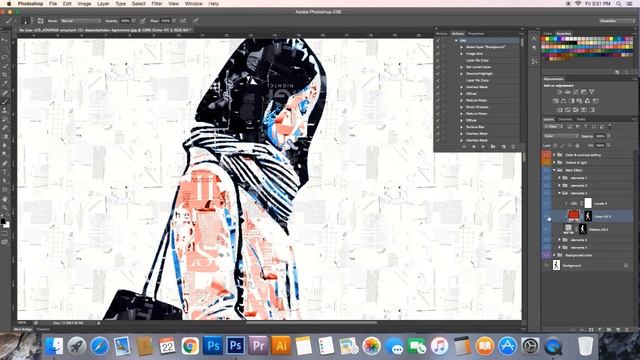Click the Background layer thumbnail
This screenshot has height=360, width=640.
(556, 265)
